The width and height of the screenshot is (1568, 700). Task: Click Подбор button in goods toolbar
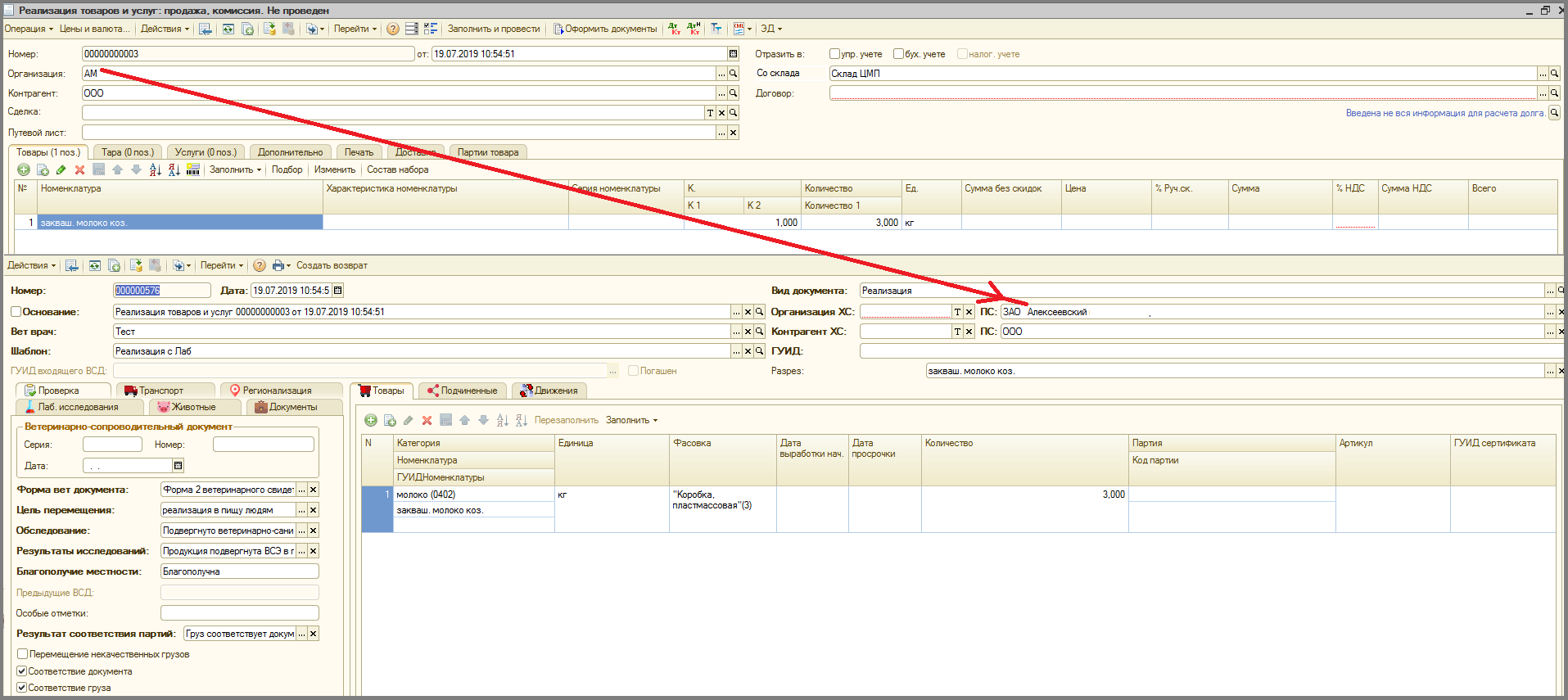pyautogui.click(x=287, y=169)
